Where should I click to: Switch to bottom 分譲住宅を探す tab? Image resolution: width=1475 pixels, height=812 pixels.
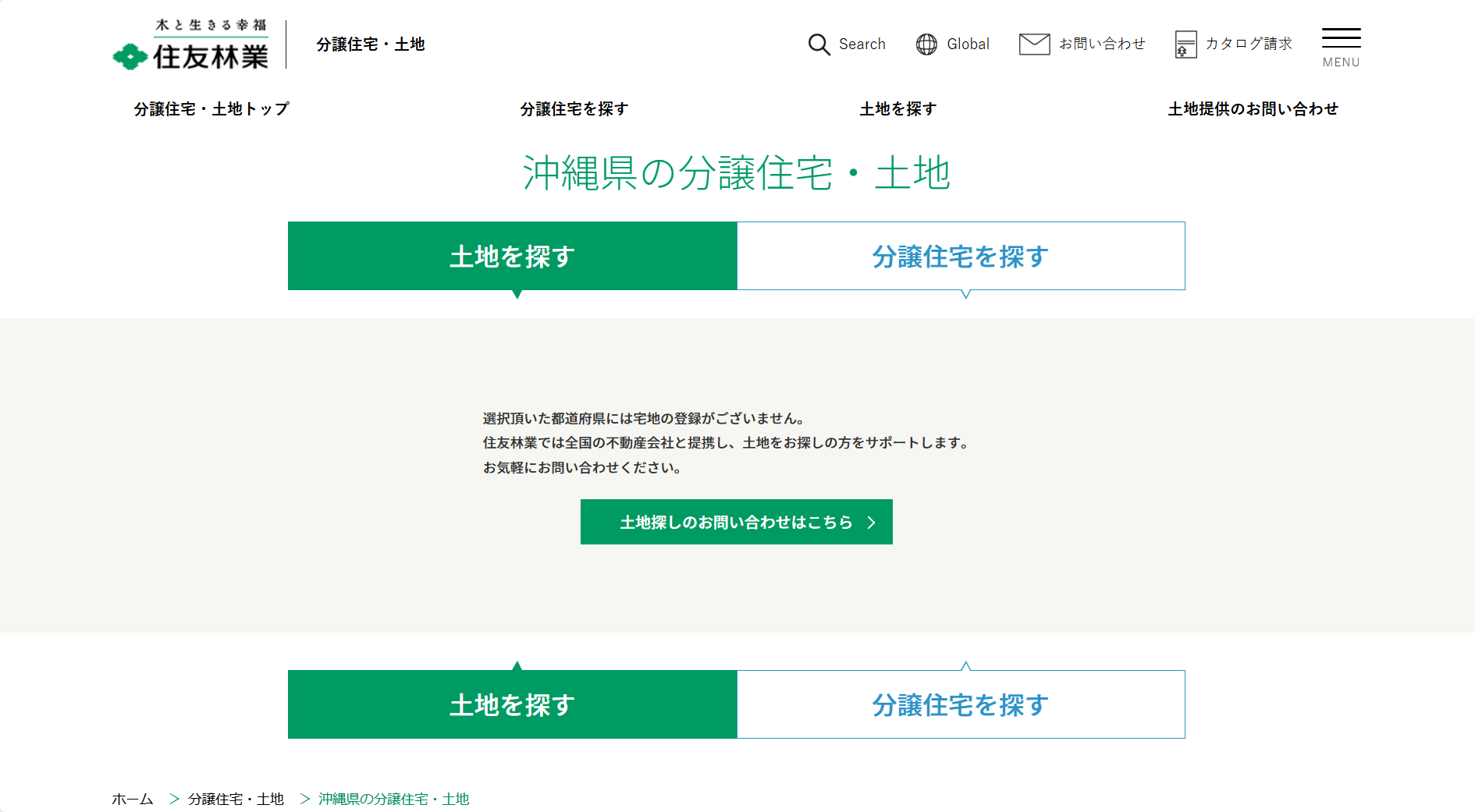(960, 705)
